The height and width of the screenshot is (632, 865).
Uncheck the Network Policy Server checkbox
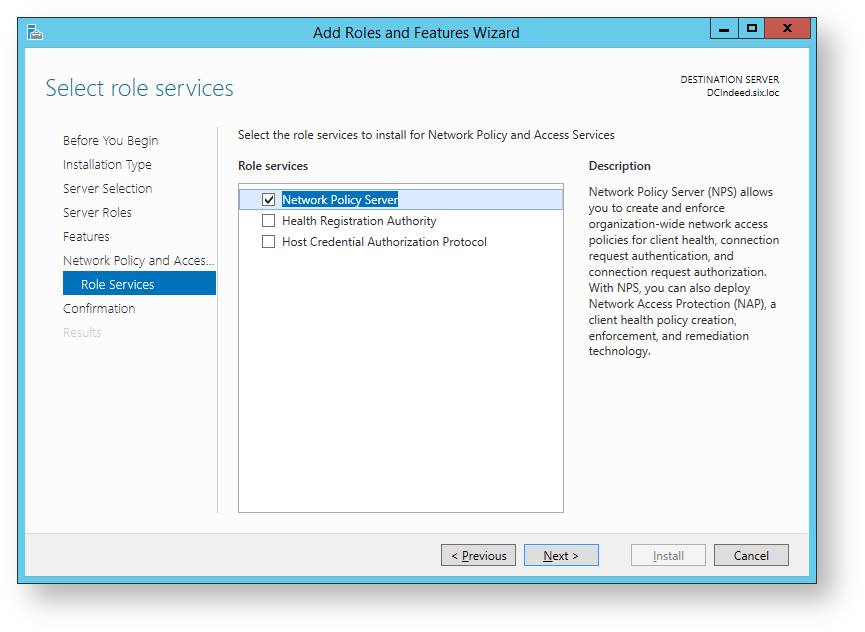click(268, 200)
